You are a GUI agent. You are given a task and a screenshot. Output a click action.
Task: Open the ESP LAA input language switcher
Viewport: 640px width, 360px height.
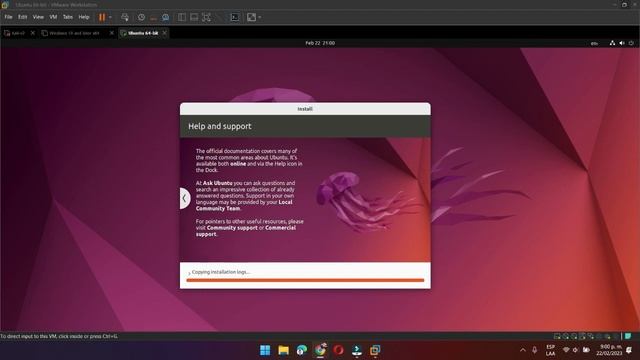(550, 350)
